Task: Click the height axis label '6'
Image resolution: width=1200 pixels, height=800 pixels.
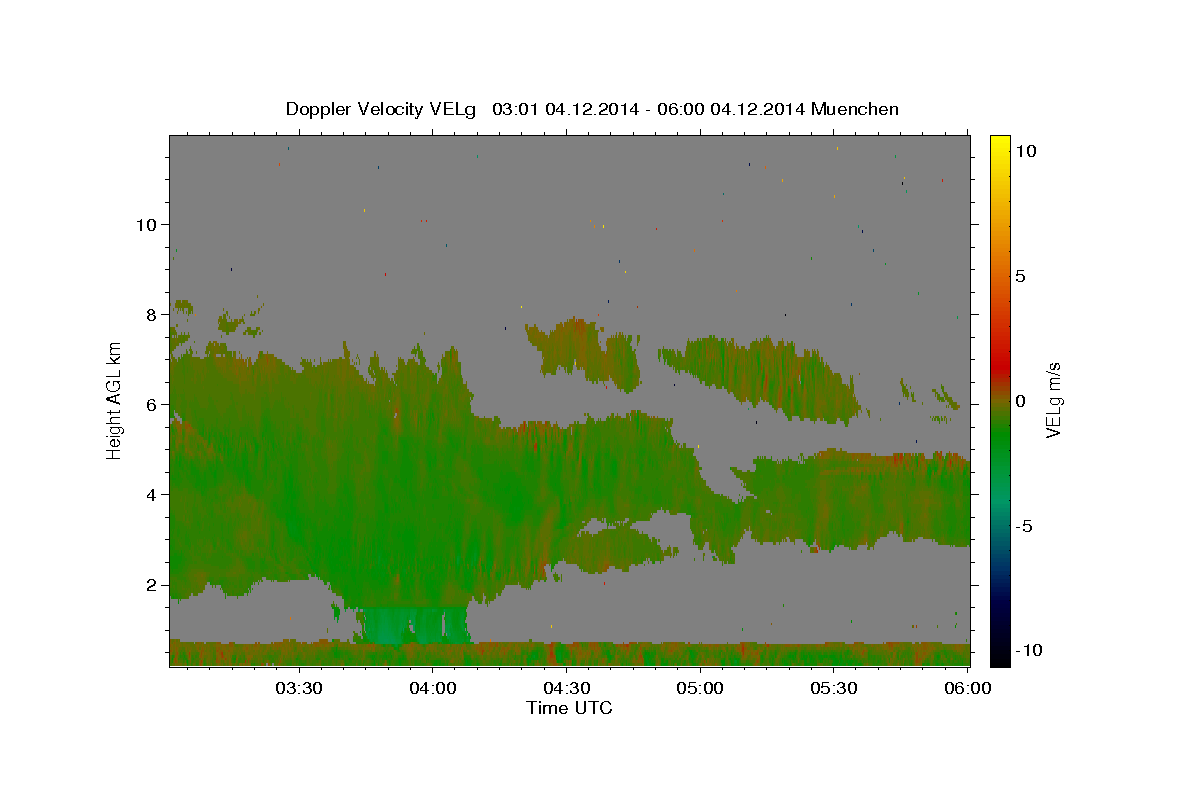Action: coord(151,404)
